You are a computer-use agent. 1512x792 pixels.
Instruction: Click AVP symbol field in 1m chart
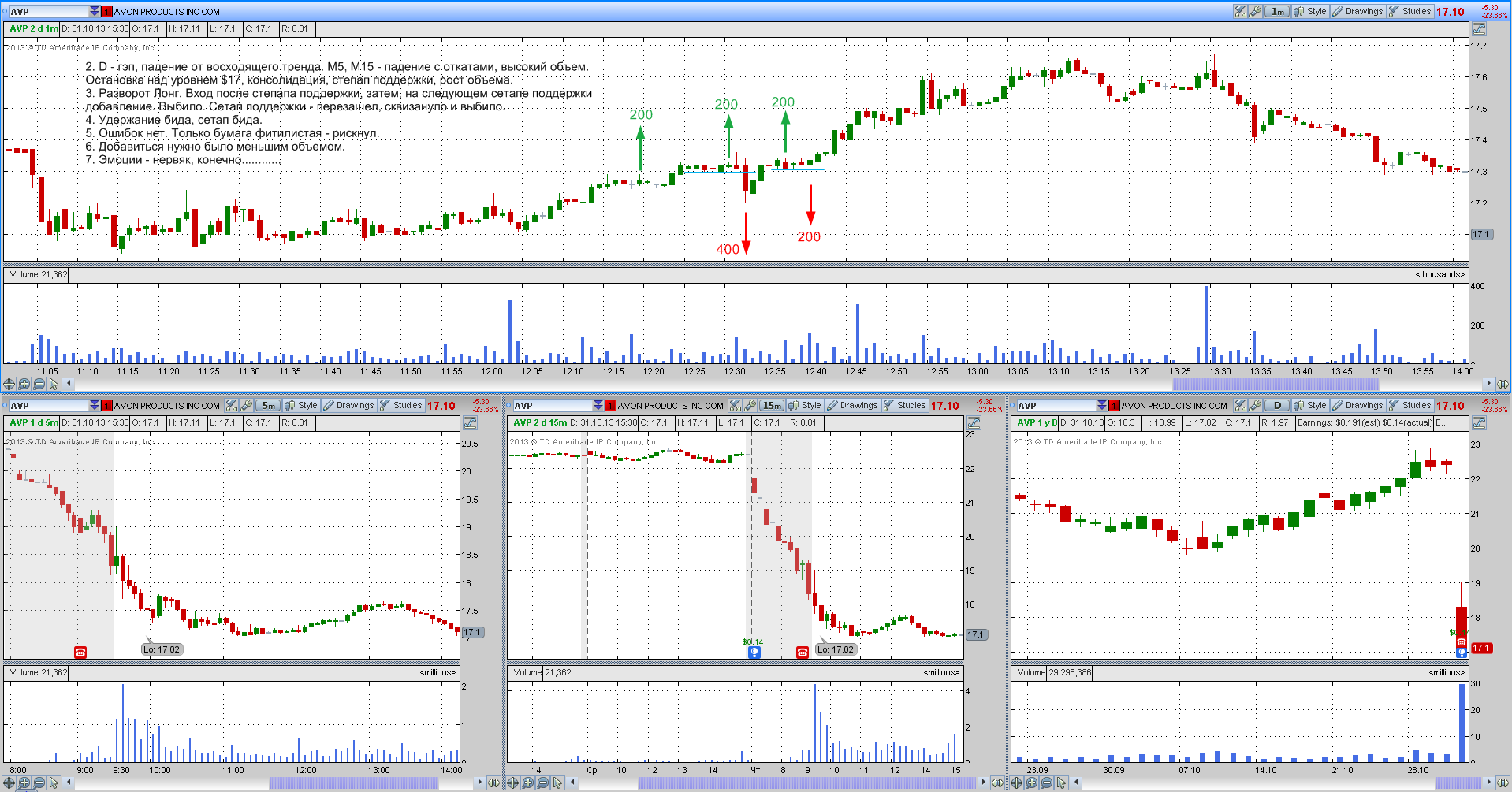coord(49,11)
